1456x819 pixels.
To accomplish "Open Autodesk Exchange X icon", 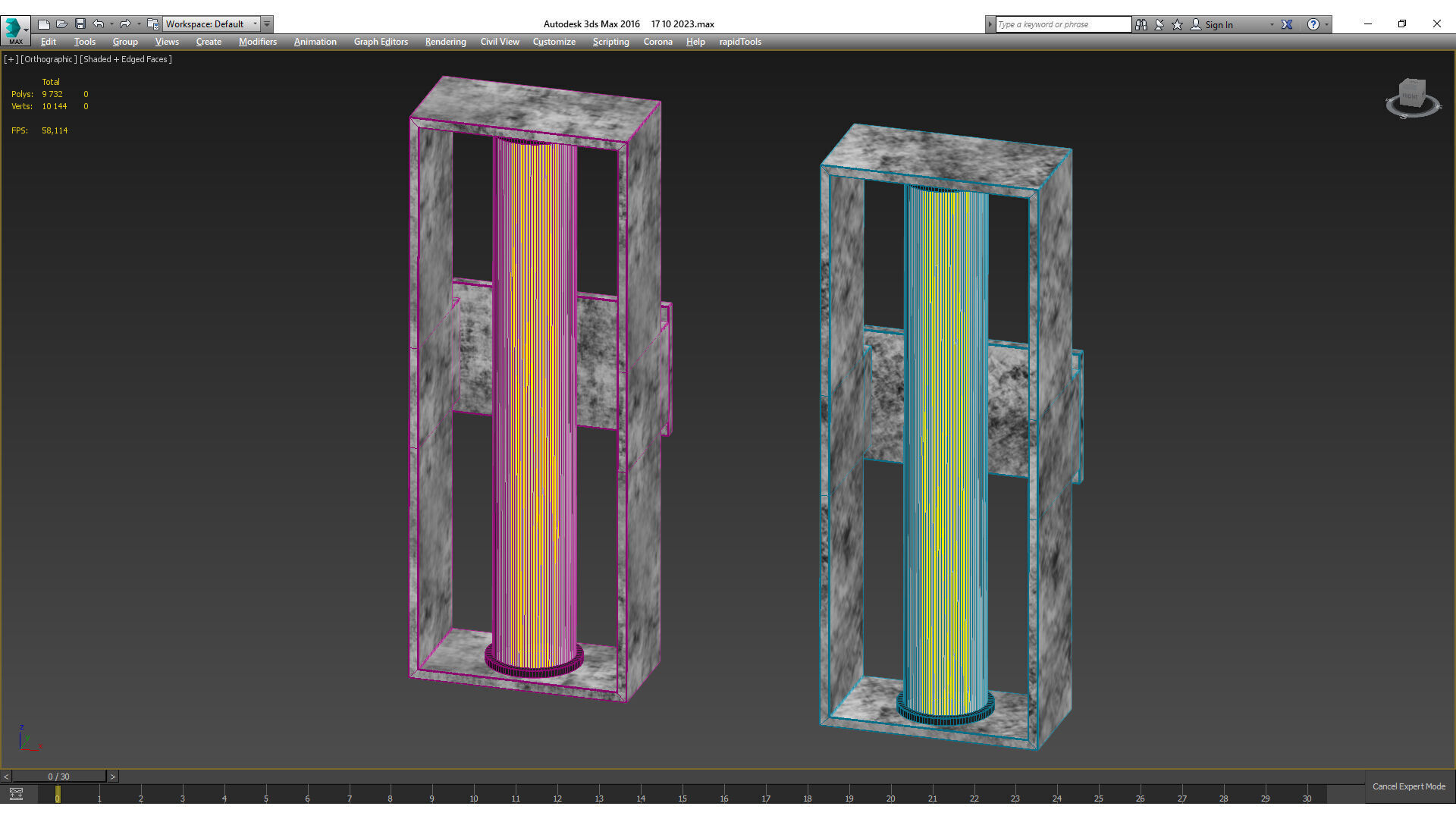I will tap(1287, 24).
